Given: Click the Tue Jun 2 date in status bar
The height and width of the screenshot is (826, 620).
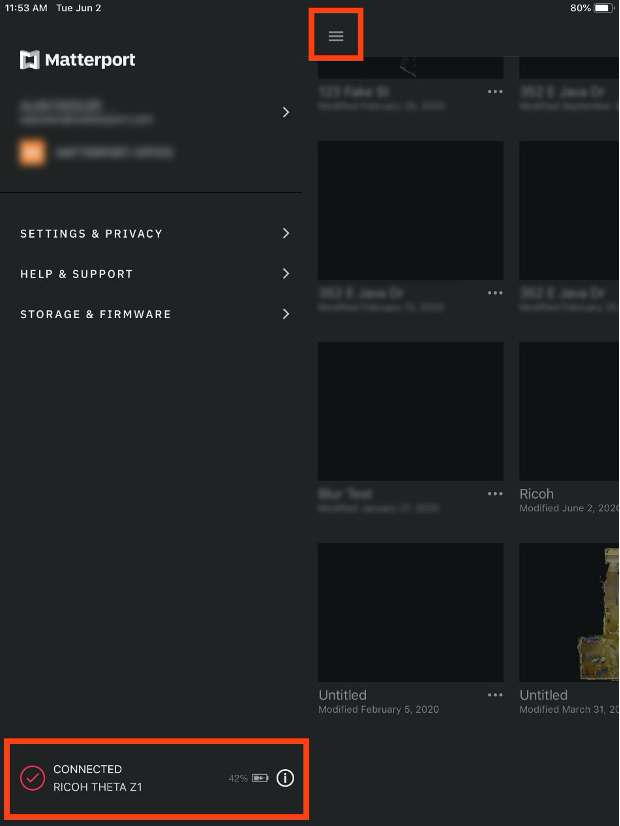Looking at the screenshot, I should click(x=78, y=8).
